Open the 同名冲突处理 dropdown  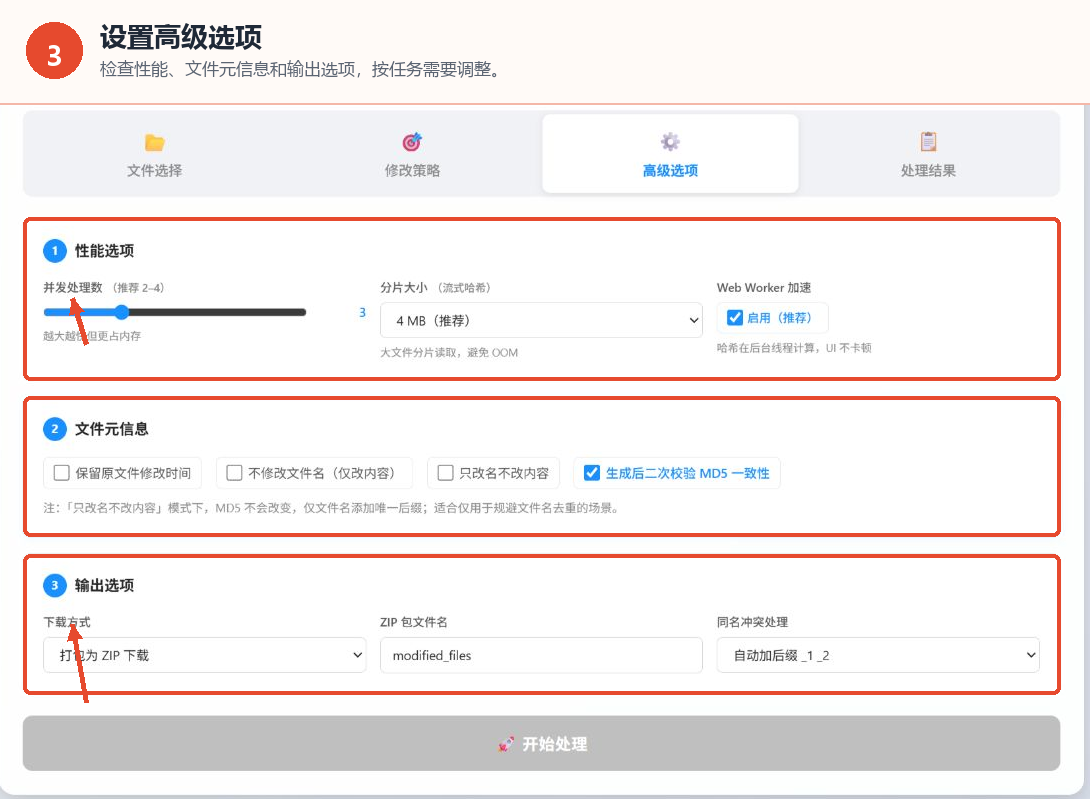point(878,655)
